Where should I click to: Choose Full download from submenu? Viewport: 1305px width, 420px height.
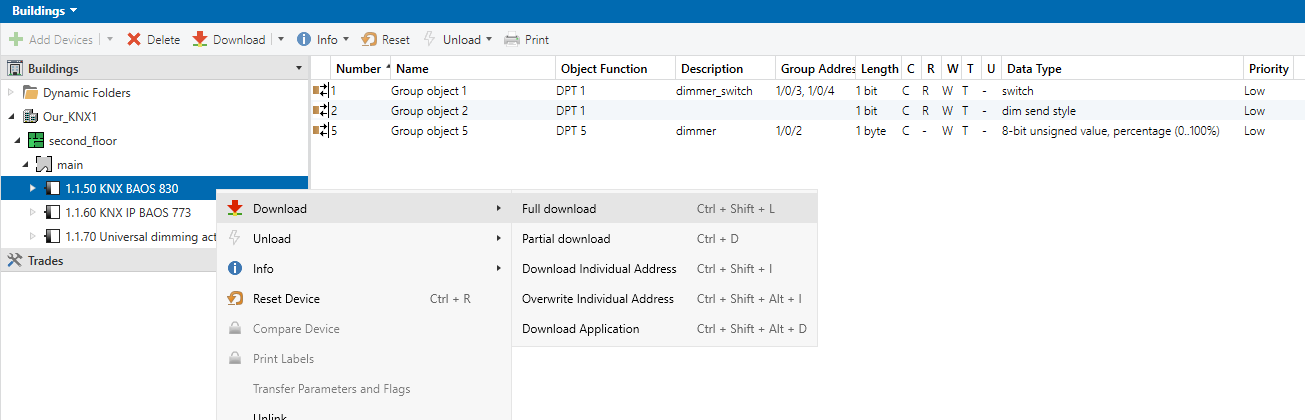(559, 209)
